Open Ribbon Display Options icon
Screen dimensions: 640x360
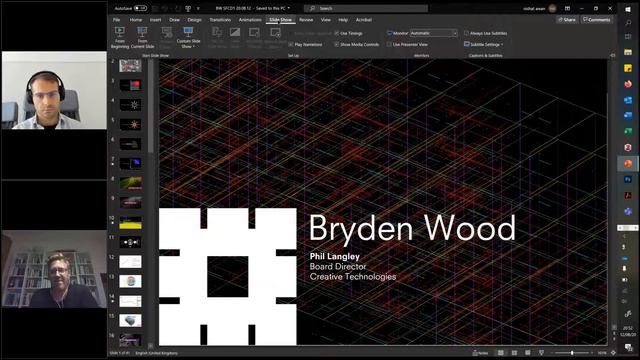click(x=567, y=8)
